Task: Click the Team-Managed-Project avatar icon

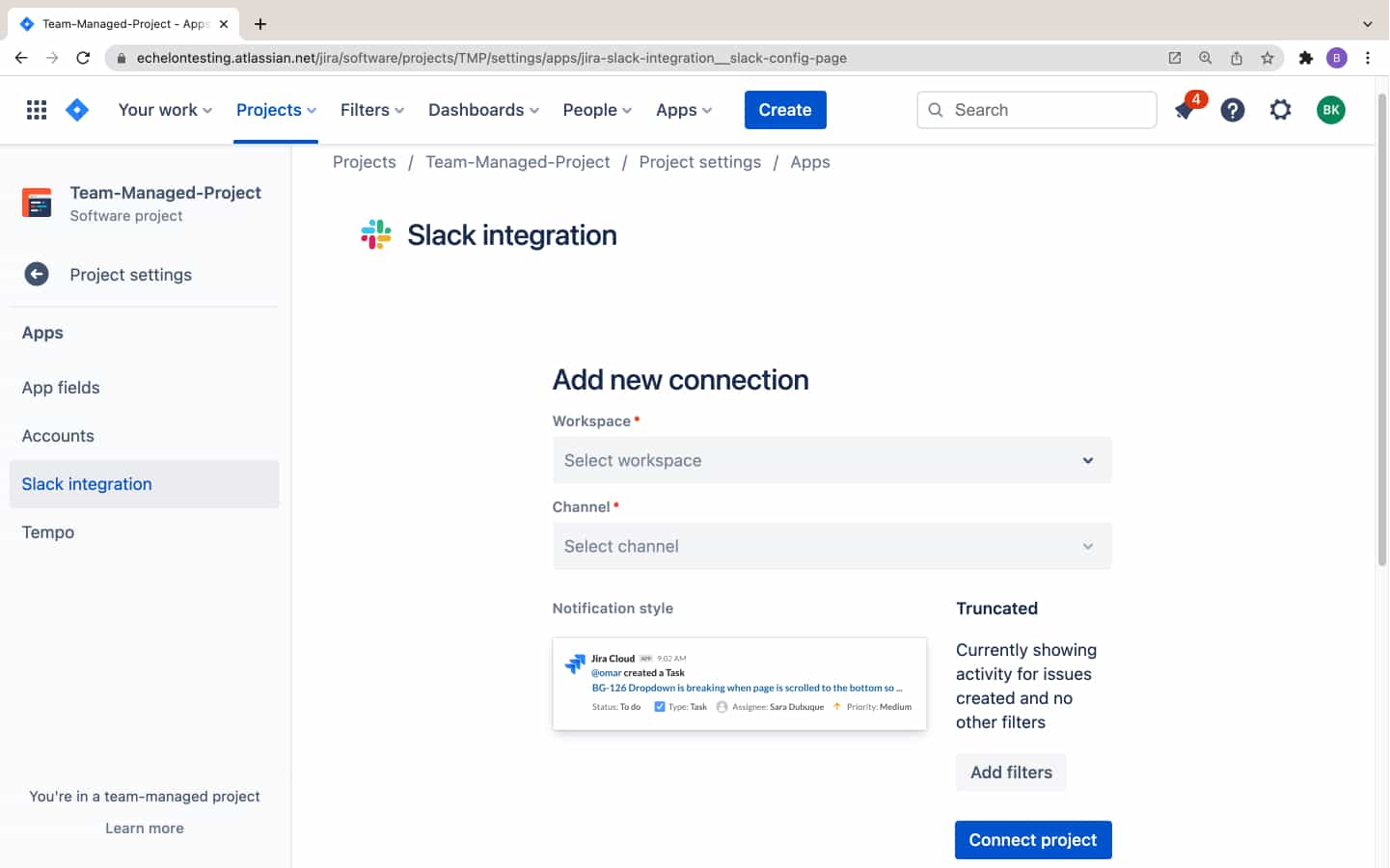Action: 36,203
